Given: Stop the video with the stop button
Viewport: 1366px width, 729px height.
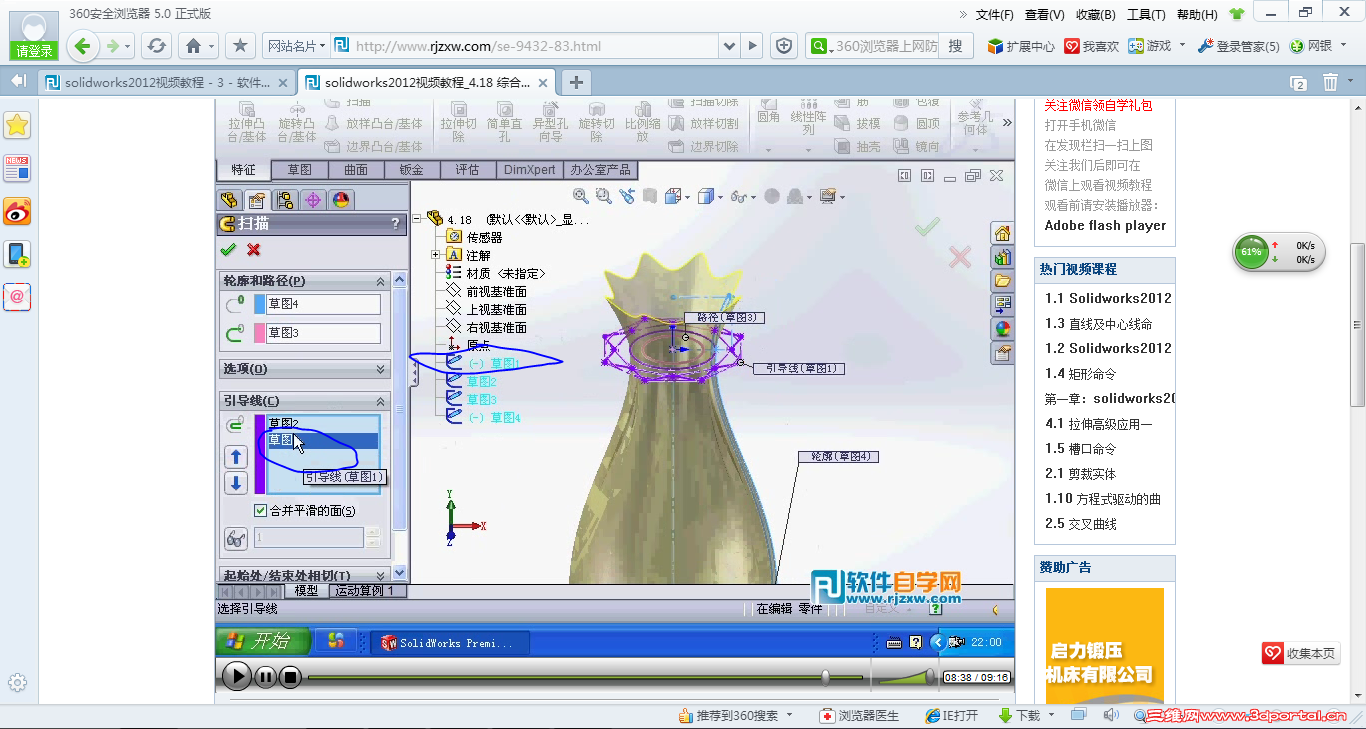Looking at the screenshot, I should click(290, 677).
